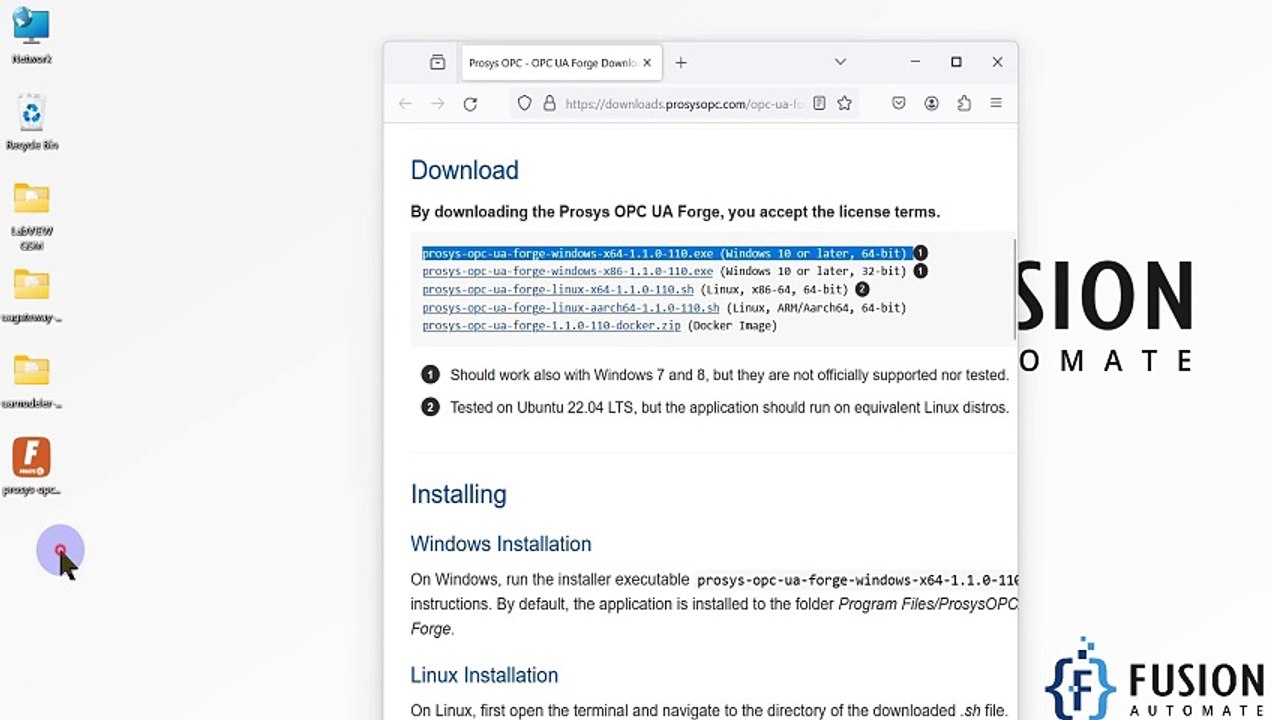1272x720 pixels.
Task: Click the tracking protection shield icon
Action: 525,103
